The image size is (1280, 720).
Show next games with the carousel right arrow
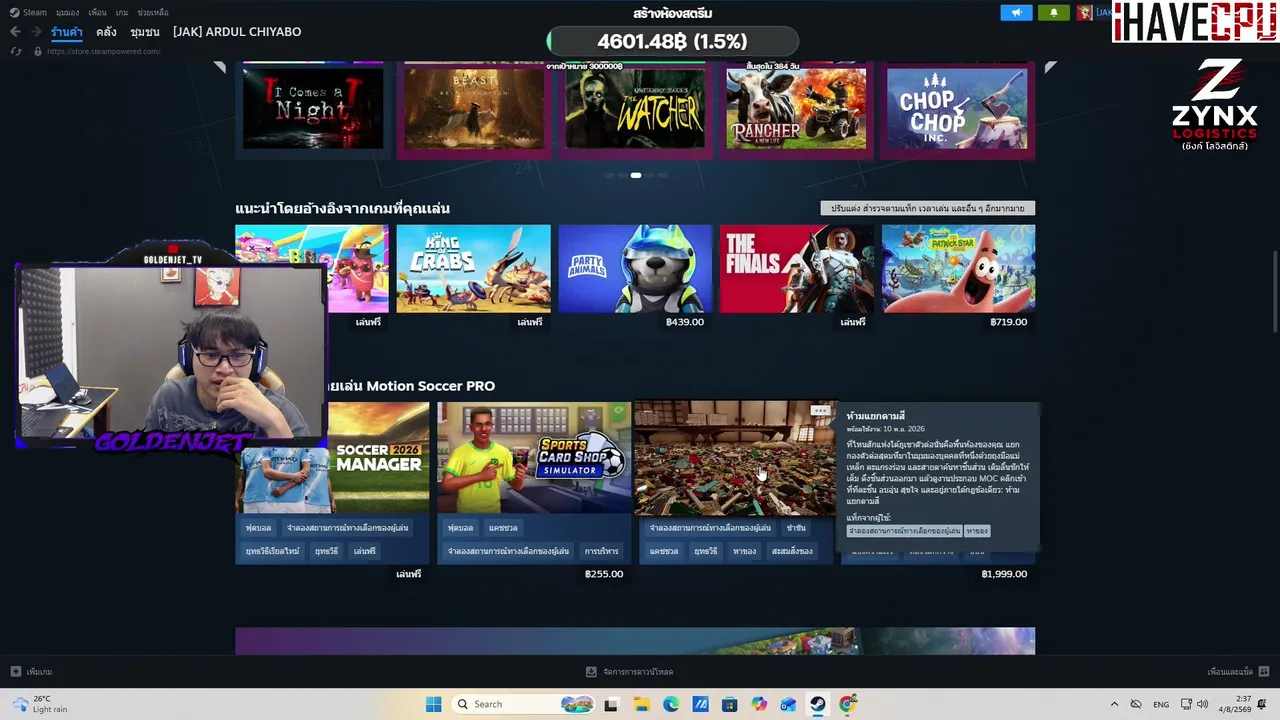[x=1050, y=67]
